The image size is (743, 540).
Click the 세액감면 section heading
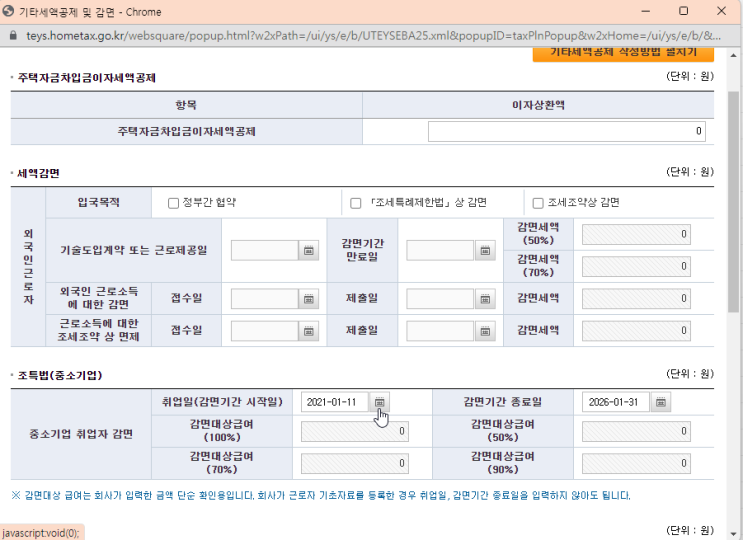38,173
